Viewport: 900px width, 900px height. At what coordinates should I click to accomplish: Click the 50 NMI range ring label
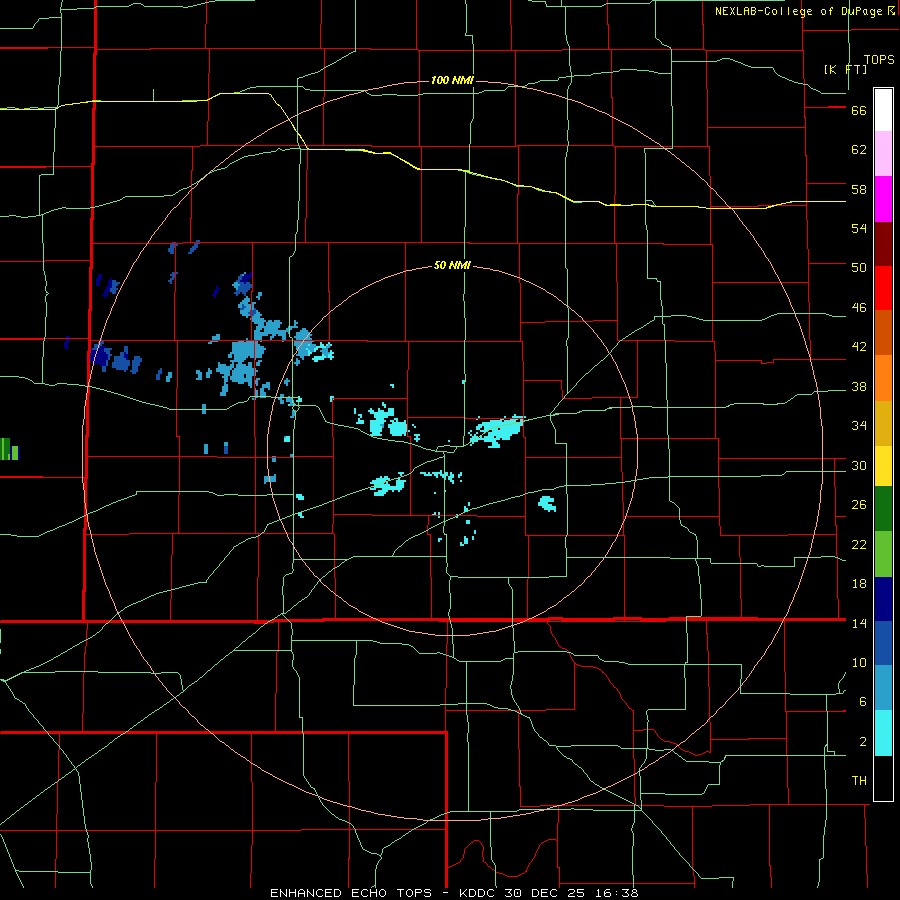coord(452,265)
